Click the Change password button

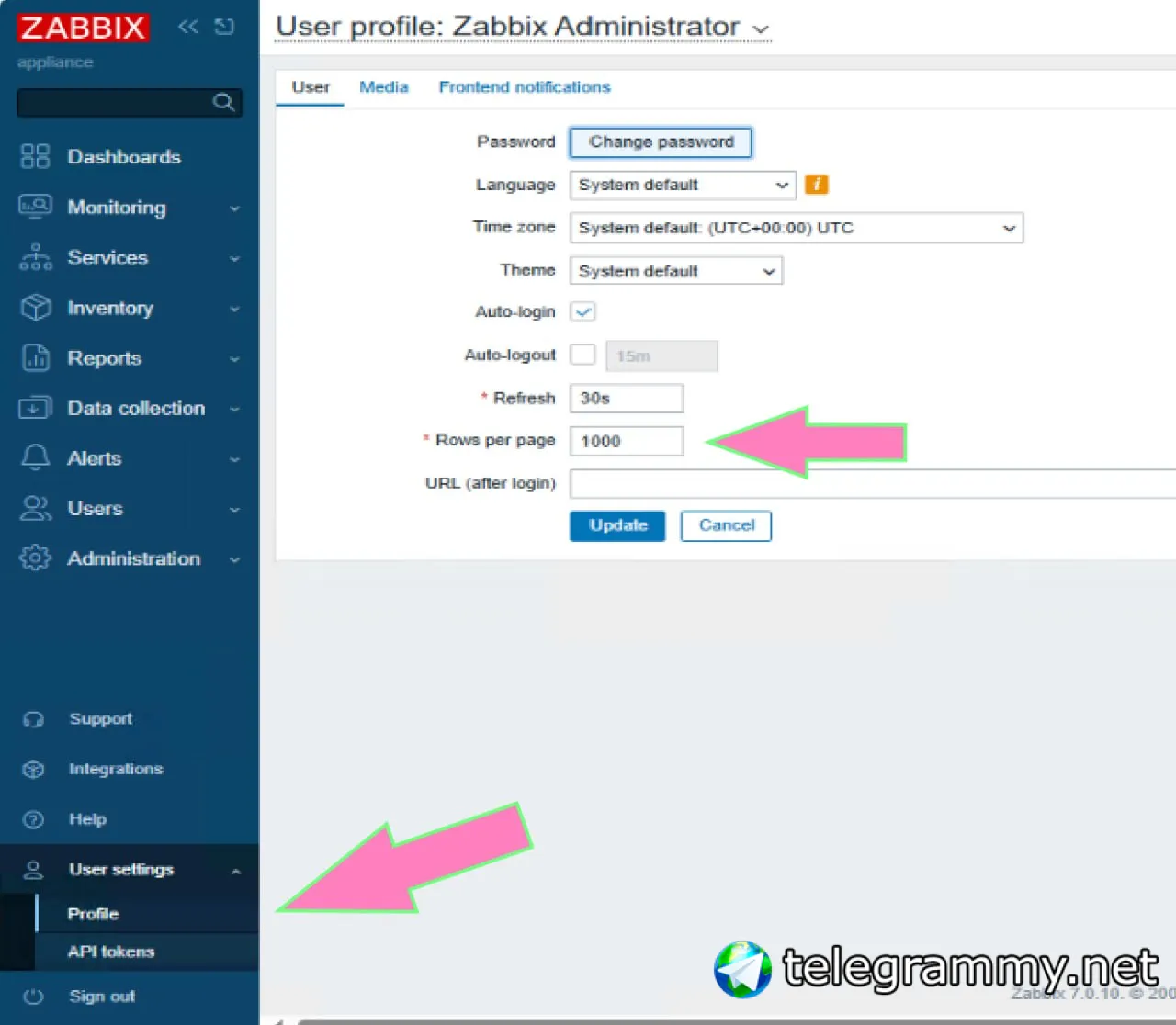[661, 142]
